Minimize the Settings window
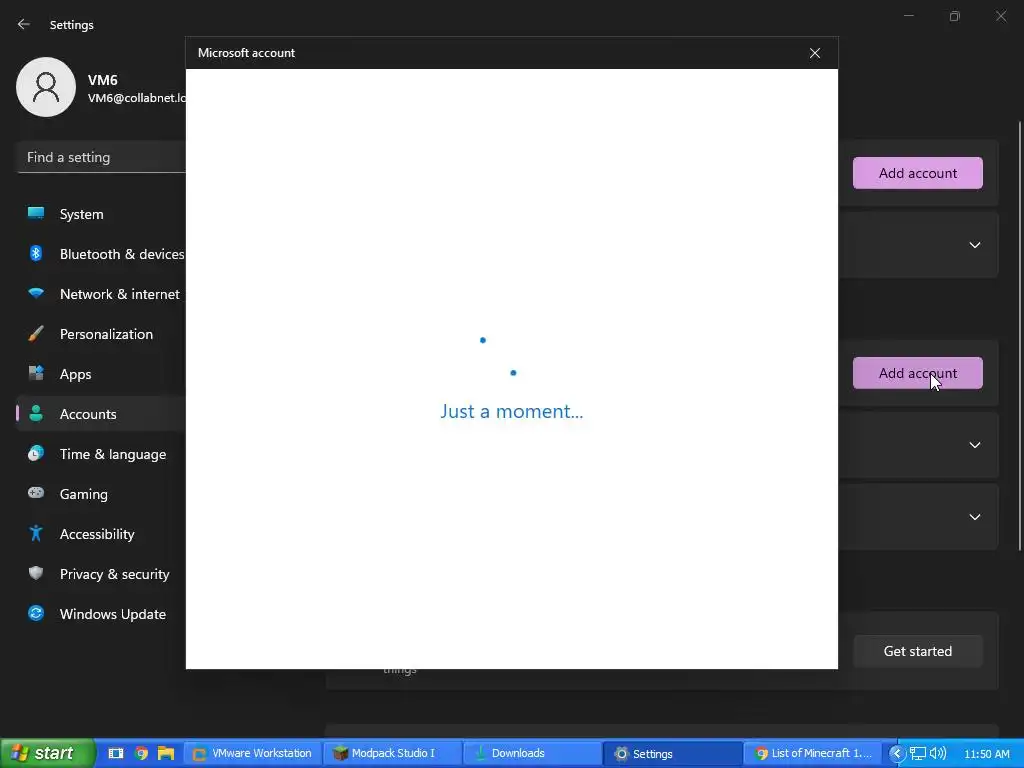 [x=908, y=16]
